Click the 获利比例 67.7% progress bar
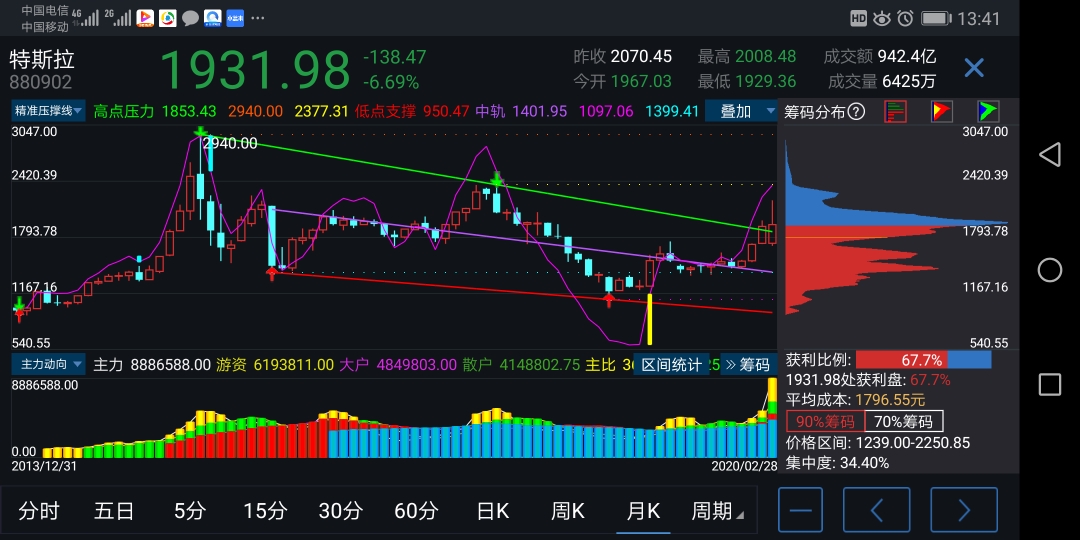This screenshot has height=540, width=1080. pyautogui.click(x=922, y=360)
